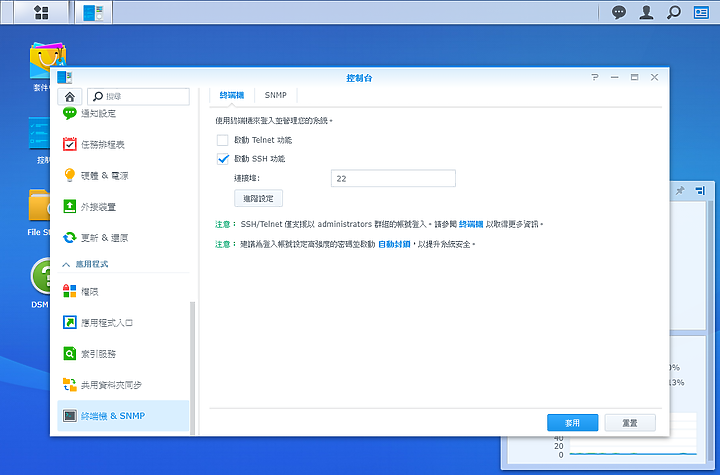Click the sidebar vertical scrollbar
The width and height of the screenshot is (720, 475).
193,368
